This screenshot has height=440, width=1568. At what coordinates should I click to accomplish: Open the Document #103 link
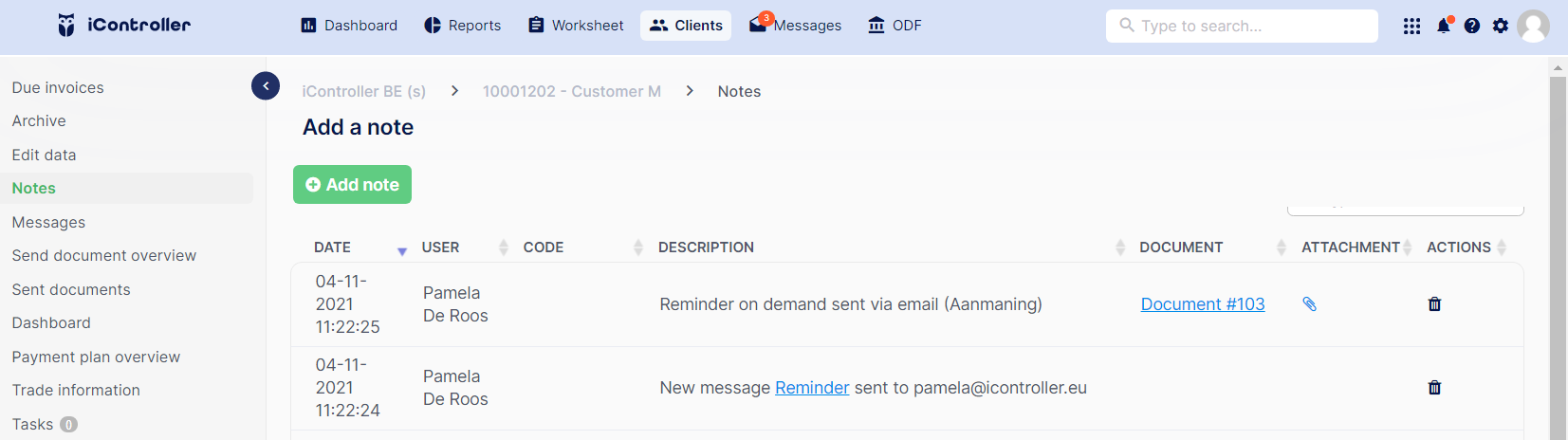pos(1203,304)
